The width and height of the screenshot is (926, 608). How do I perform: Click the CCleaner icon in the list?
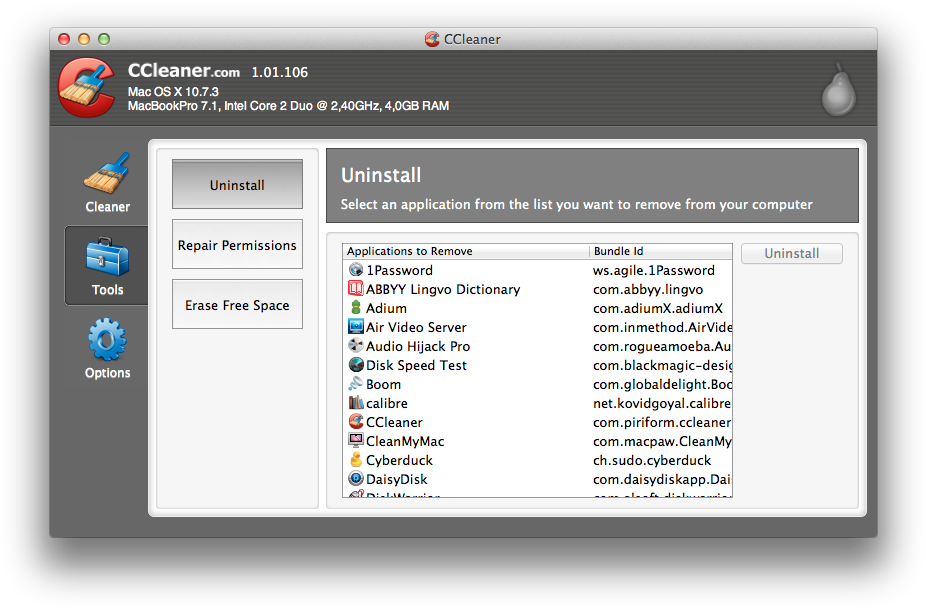click(x=356, y=421)
